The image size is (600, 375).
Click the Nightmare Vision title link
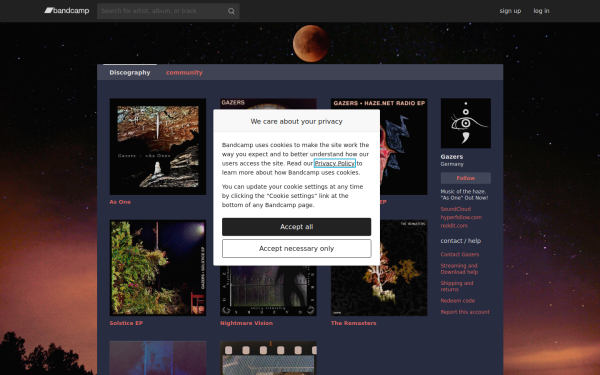(246, 323)
